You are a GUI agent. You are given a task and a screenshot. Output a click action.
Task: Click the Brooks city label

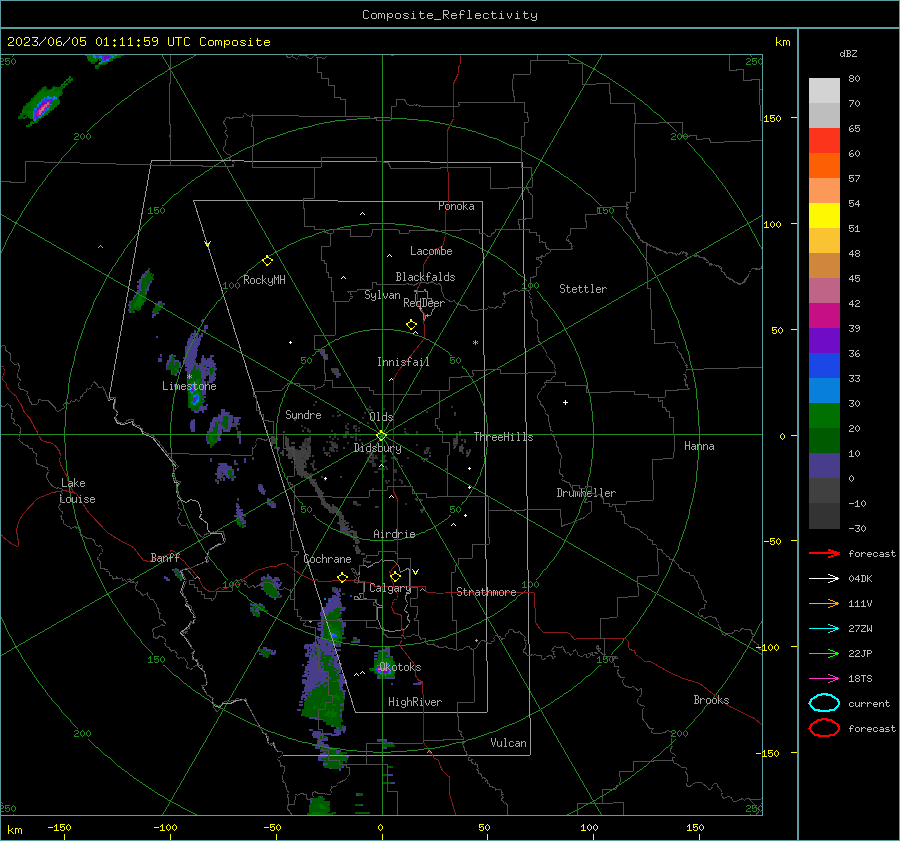click(x=711, y=700)
